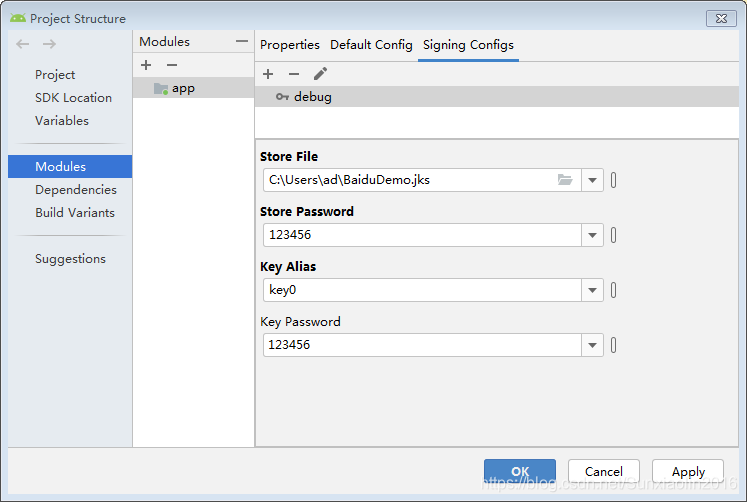Click the back navigation arrow
The height and width of the screenshot is (502, 747).
pyautogui.click(x=22, y=44)
